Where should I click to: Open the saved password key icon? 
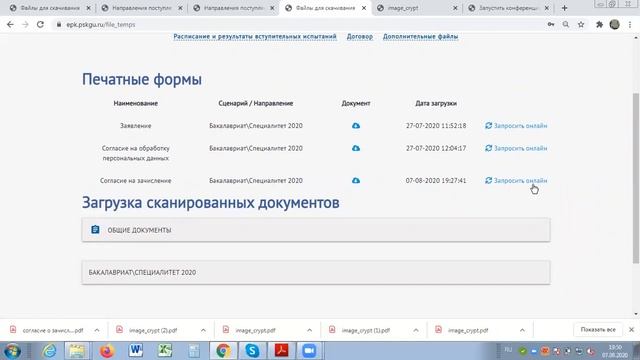tap(551, 24)
